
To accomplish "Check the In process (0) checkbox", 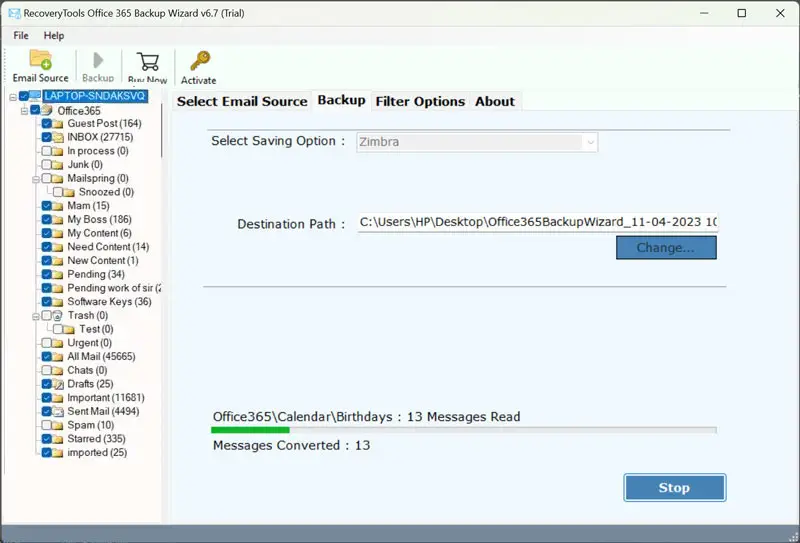I will (x=46, y=151).
